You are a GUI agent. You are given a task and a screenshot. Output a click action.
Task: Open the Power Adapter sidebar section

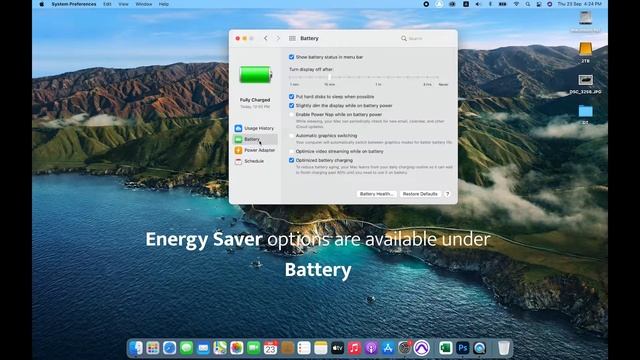[255, 150]
